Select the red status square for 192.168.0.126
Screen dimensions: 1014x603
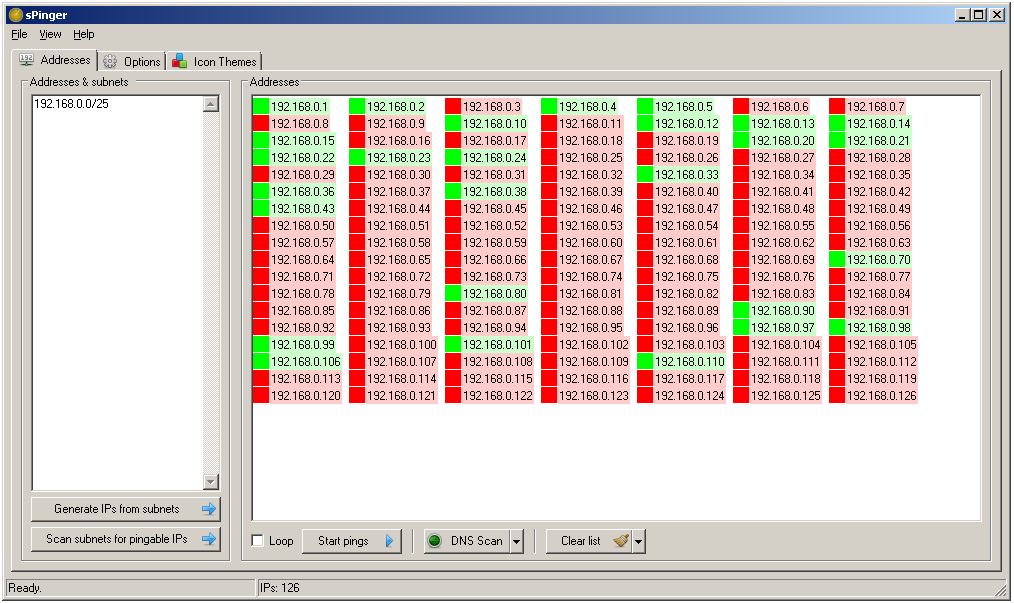tap(837, 395)
